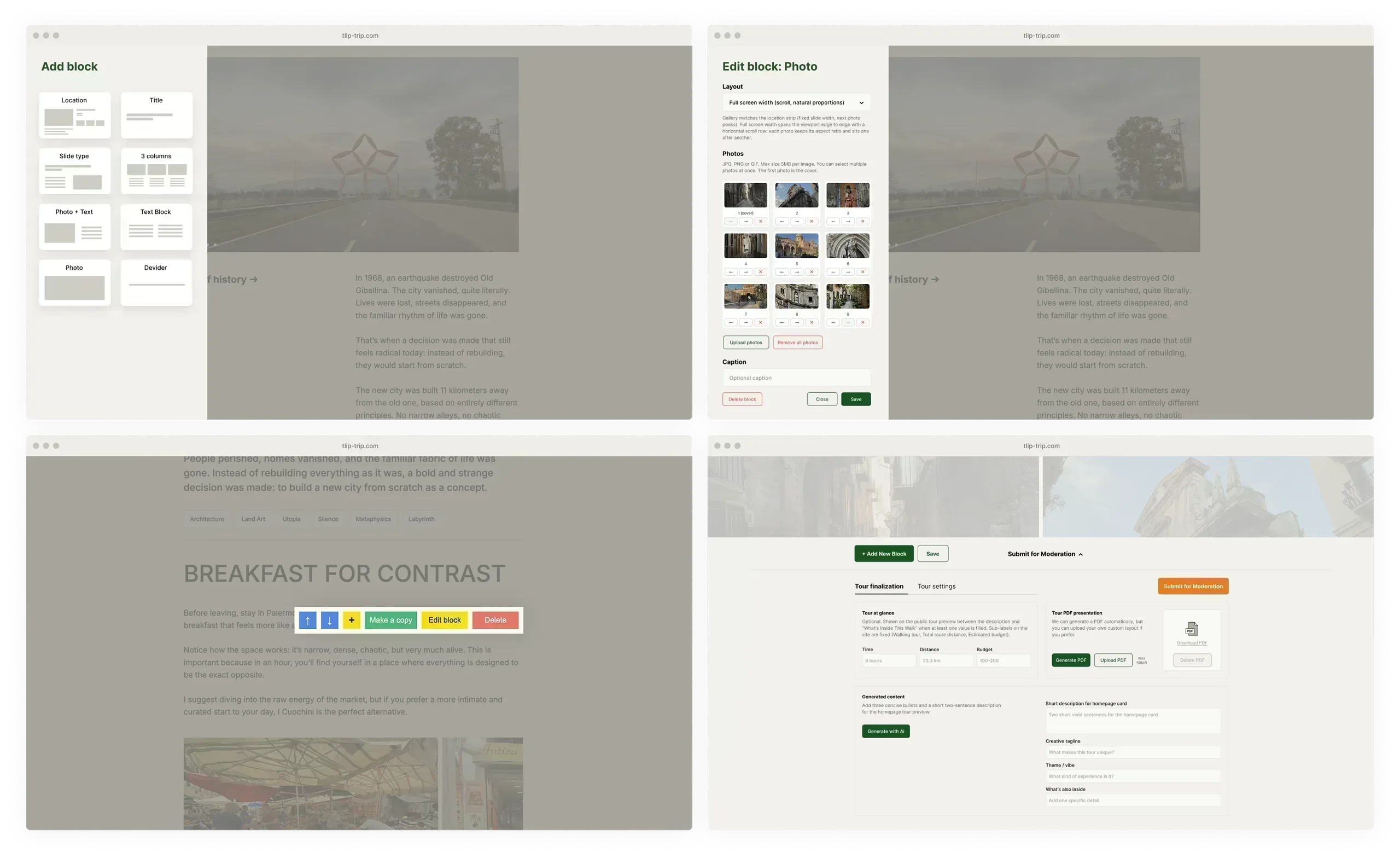Open the Tour finalization tab

pyautogui.click(x=879, y=586)
